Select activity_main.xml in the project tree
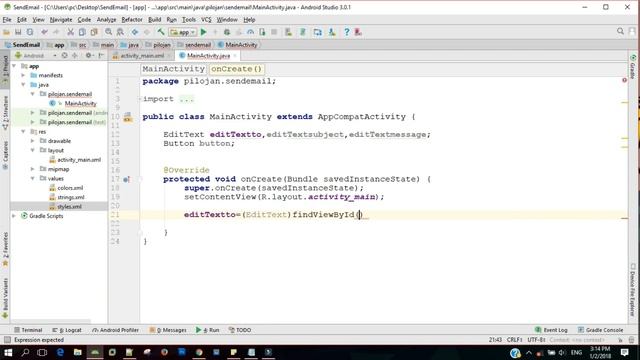Image resolution: width=640 pixels, height=360 pixels. pos(79,160)
